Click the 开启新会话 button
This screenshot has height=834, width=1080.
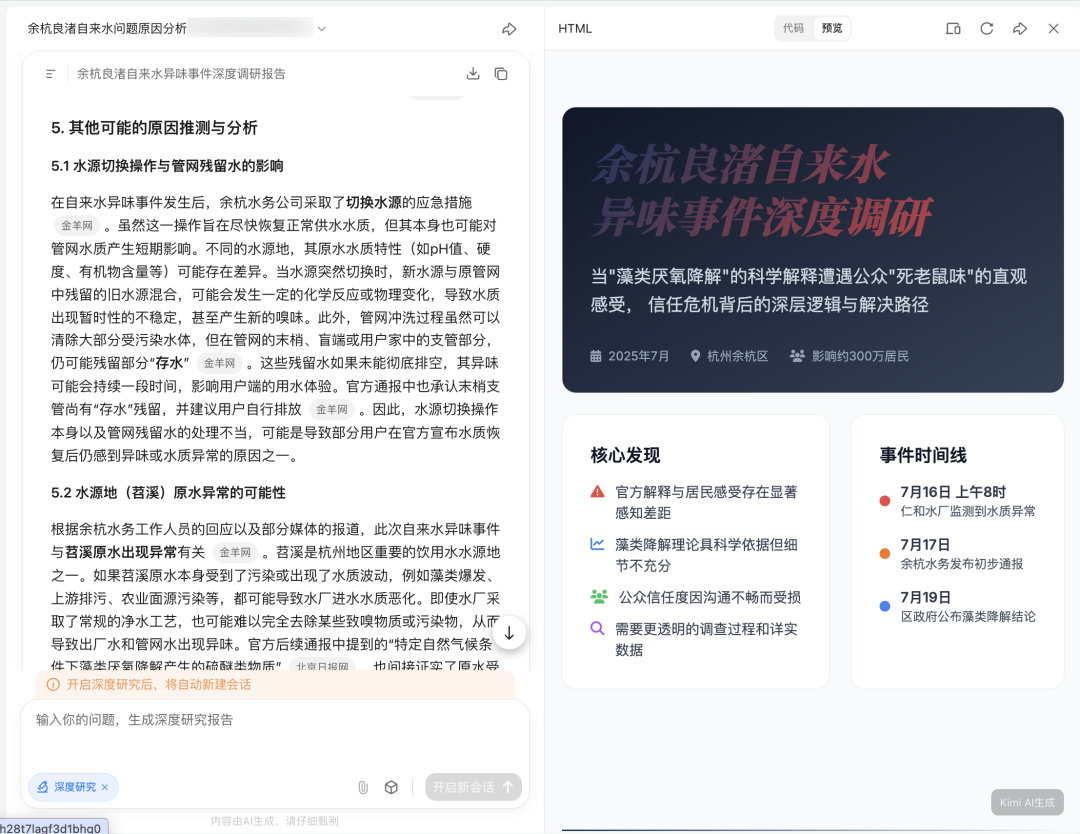473,787
